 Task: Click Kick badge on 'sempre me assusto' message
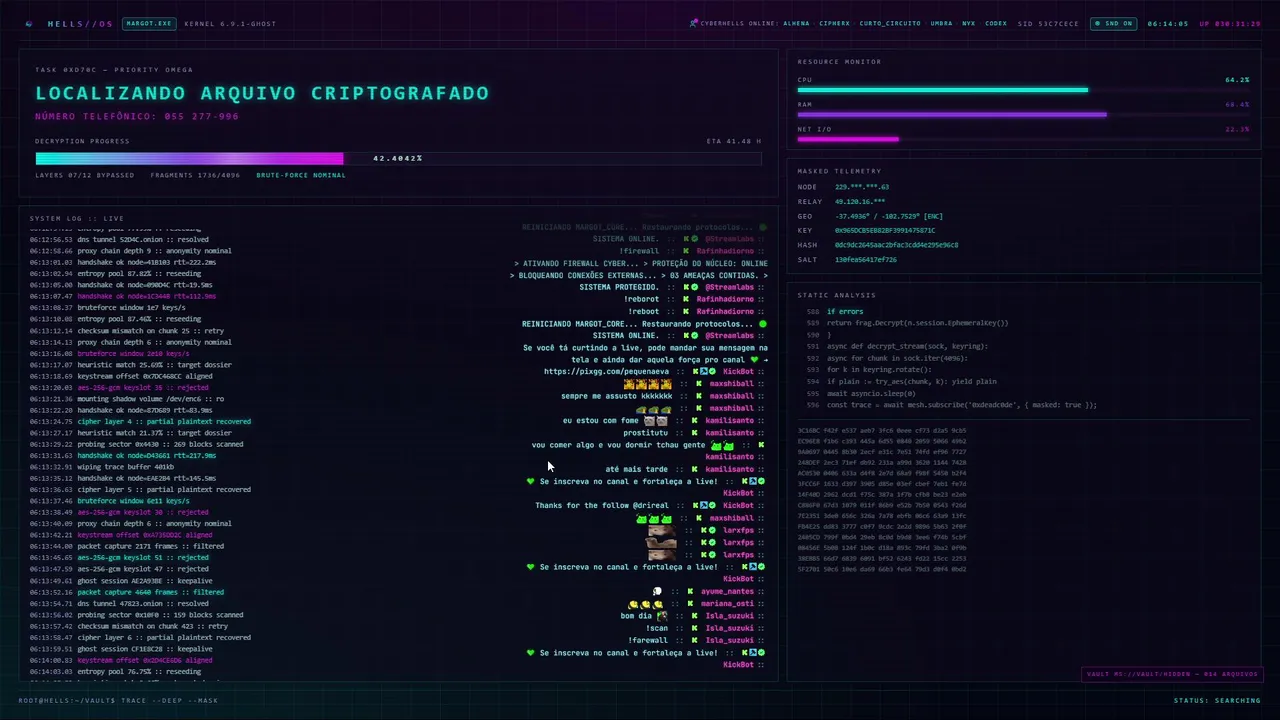698,396
